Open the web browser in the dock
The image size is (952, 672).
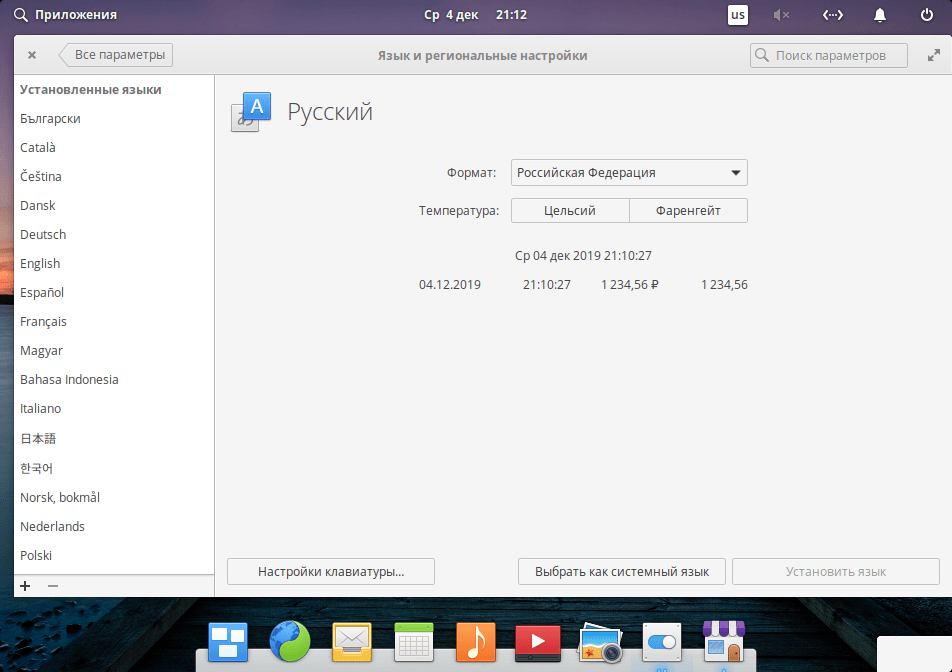pos(290,642)
